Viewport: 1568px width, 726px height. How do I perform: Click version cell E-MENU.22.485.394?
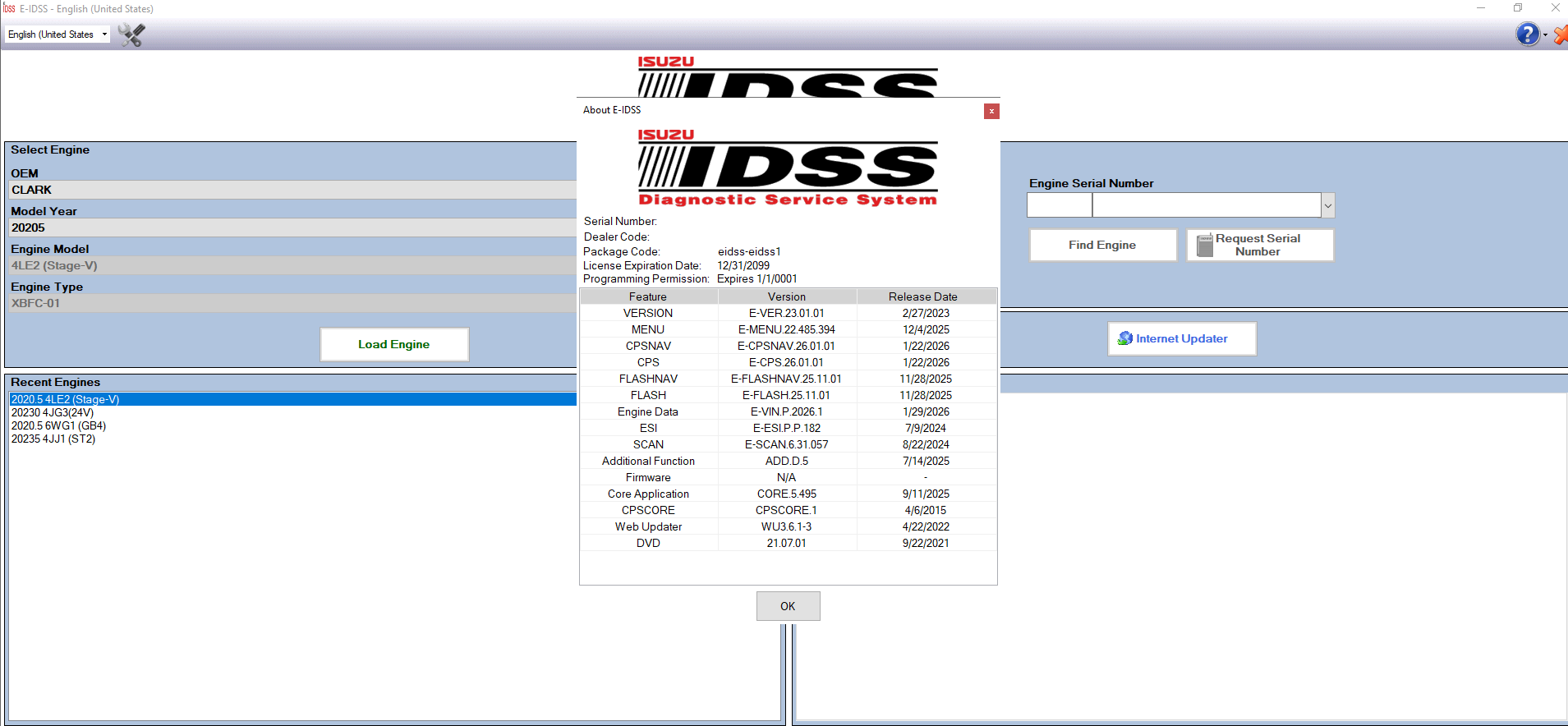[x=787, y=329]
